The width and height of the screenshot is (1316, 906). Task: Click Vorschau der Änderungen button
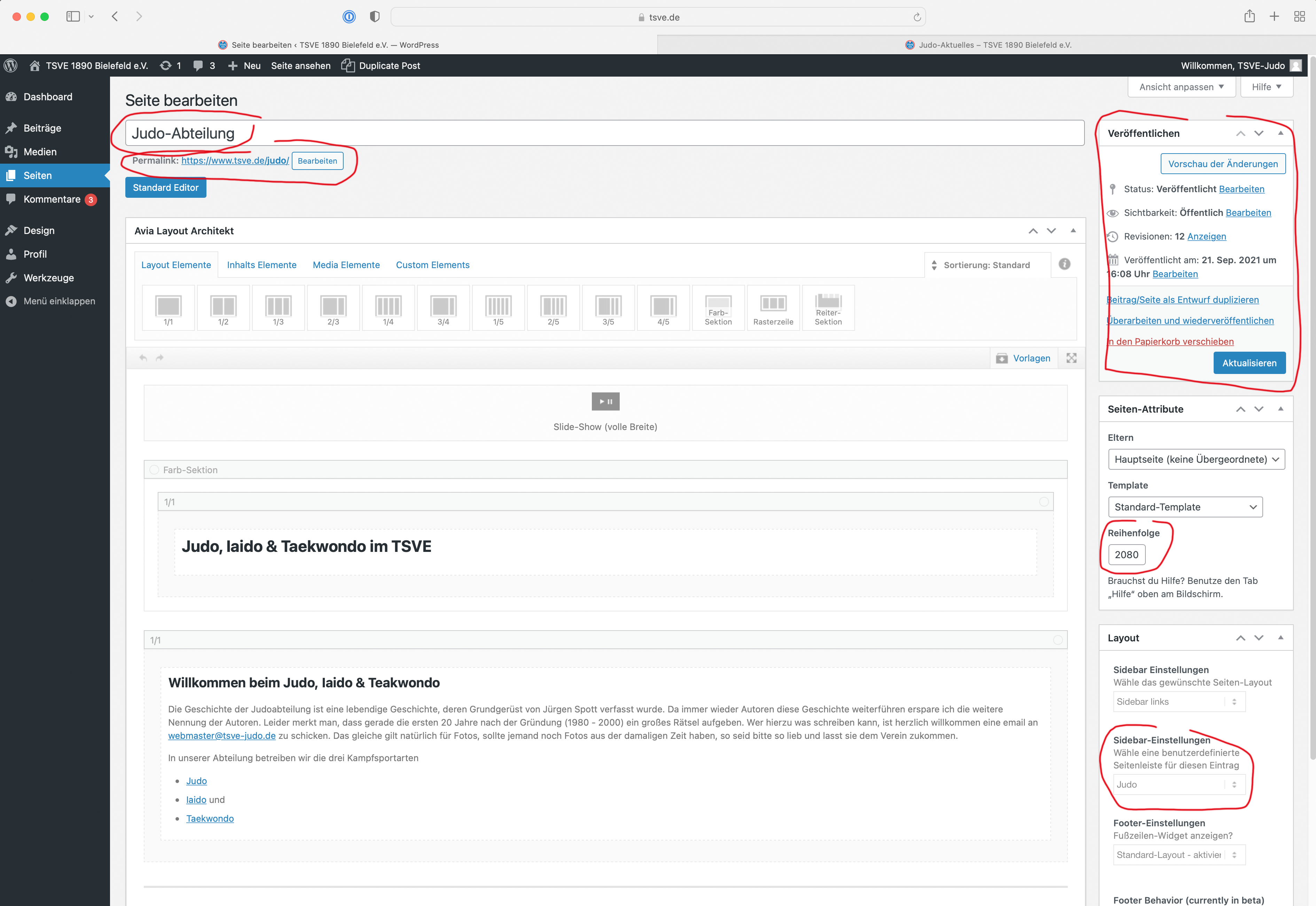(1223, 164)
